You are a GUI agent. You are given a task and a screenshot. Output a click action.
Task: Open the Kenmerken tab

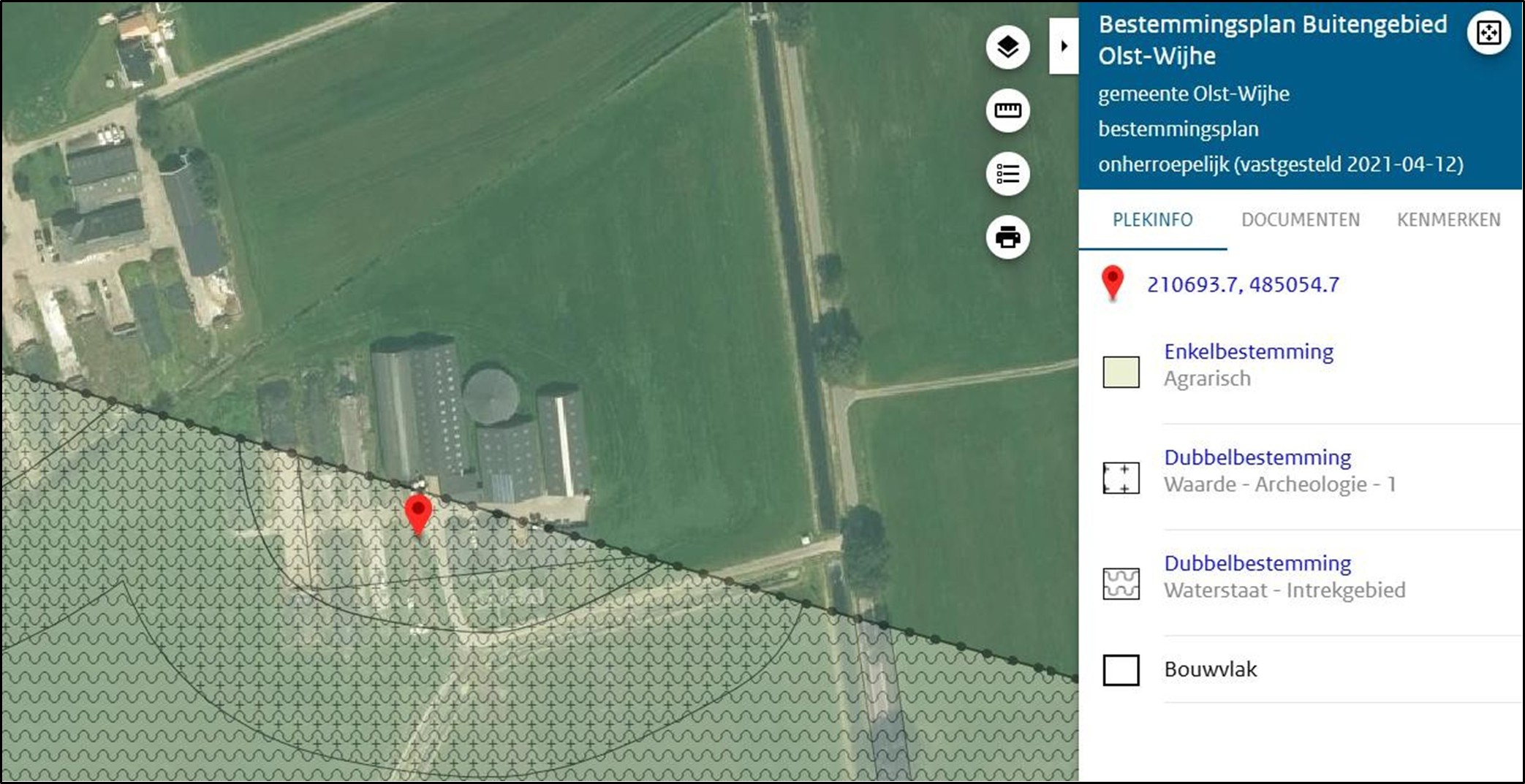[1448, 220]
